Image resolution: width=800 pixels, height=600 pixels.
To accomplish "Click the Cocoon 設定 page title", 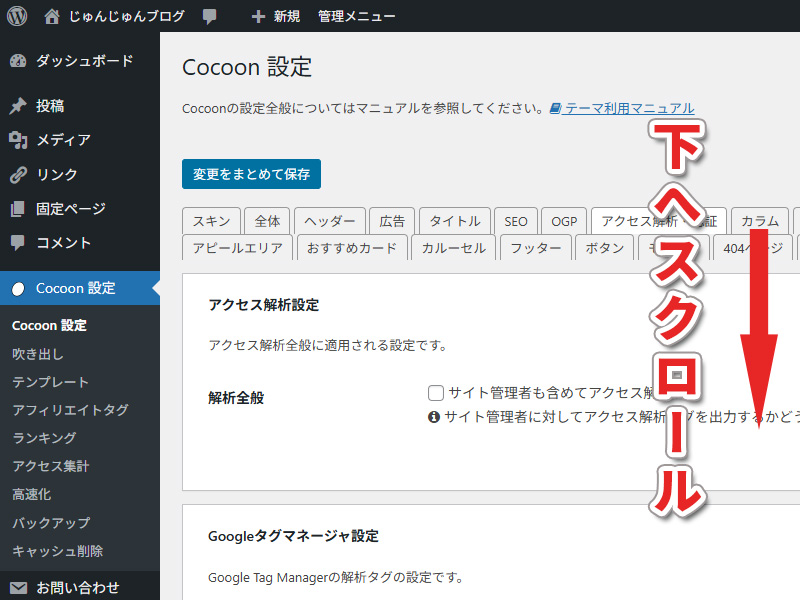I will point(247,67).
